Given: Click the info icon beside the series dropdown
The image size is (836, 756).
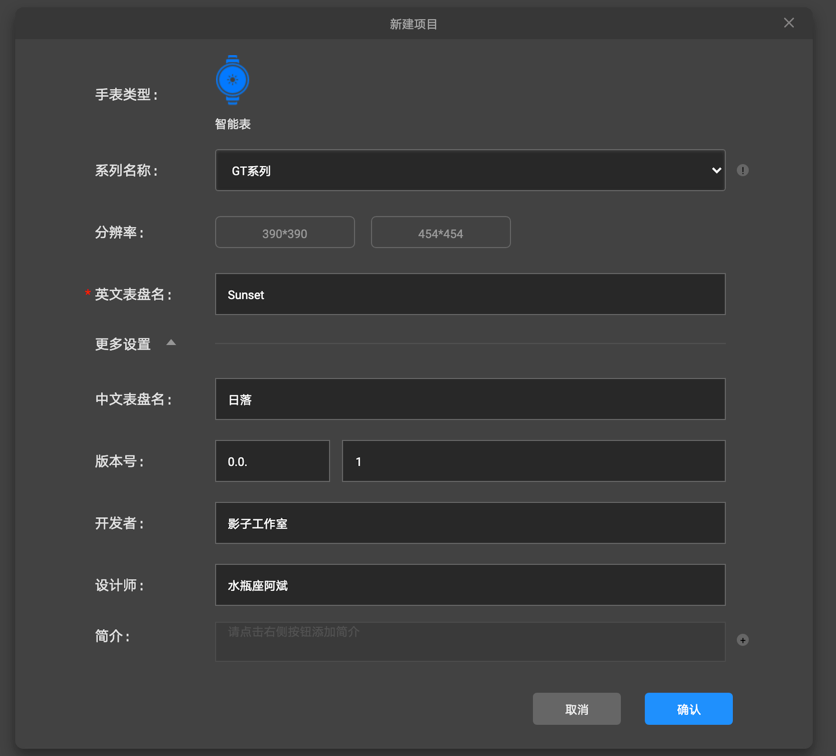Looking at the screenshot, I should click(742, 170).
